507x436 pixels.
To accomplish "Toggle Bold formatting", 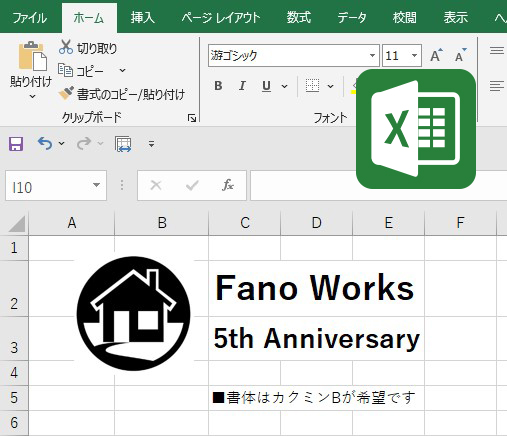I will tap(218, 86).
